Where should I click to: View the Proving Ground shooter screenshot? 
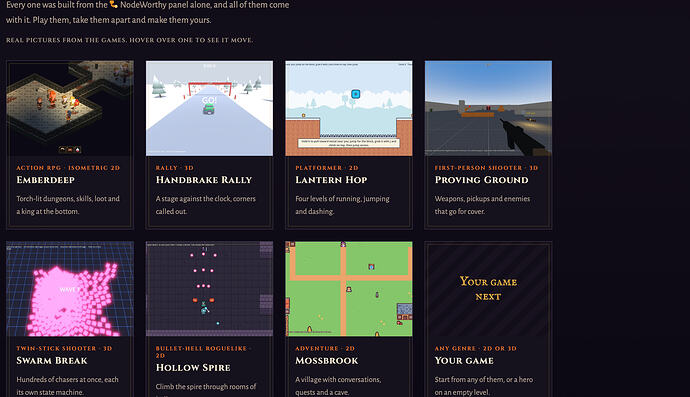[x=488, y=108]
